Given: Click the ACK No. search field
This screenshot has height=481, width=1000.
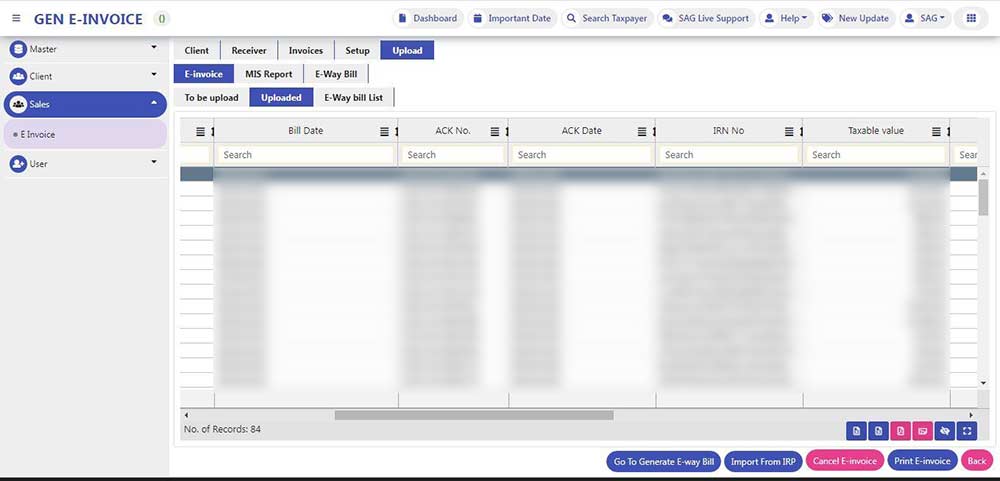Looking at the screenshot, I should coord(452,155).
